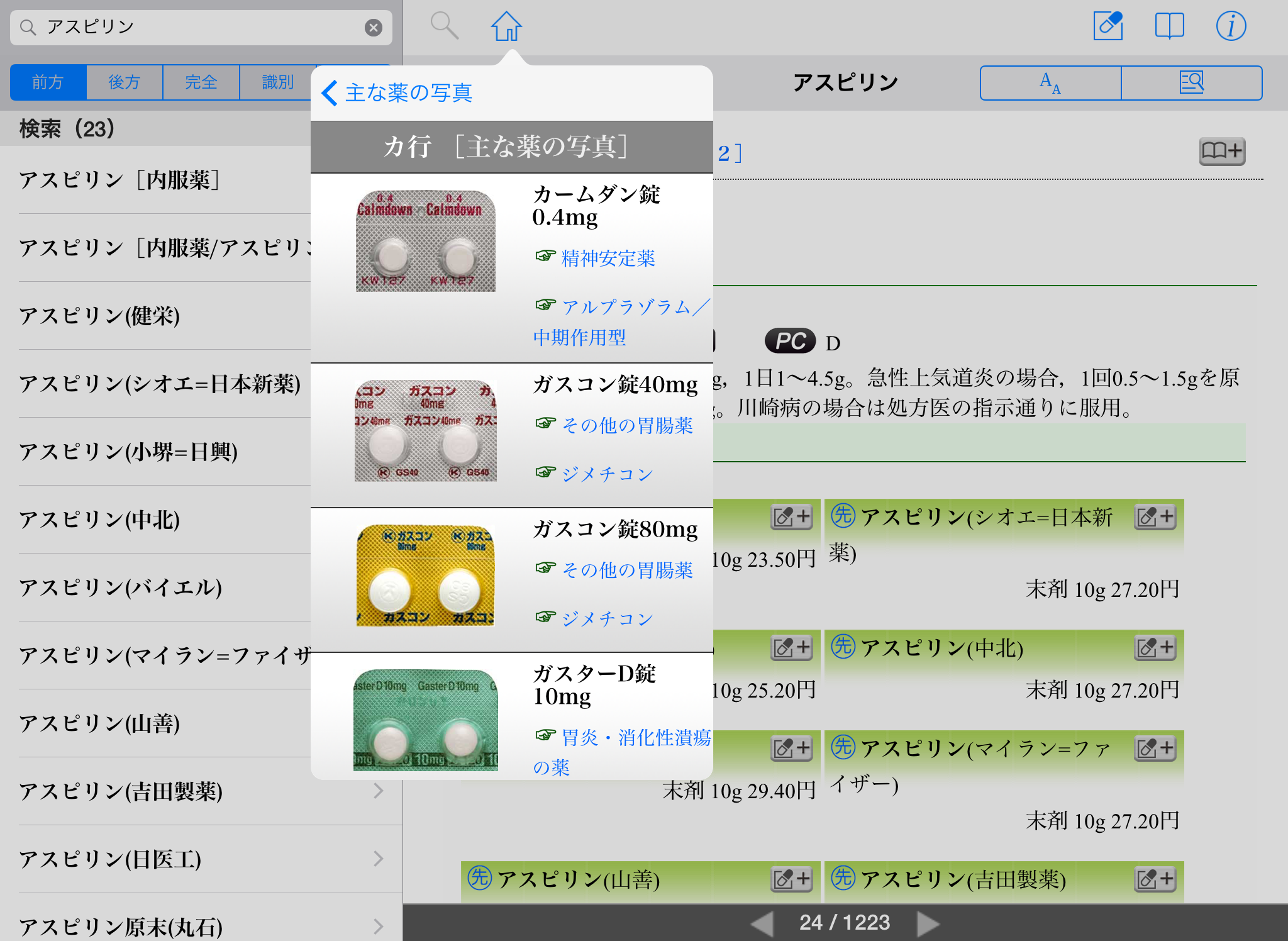Expand アスピリン(吉田製薬) list entry chevron
The height and width of the screenshot is (941, 1288).
tap(378, 791)
